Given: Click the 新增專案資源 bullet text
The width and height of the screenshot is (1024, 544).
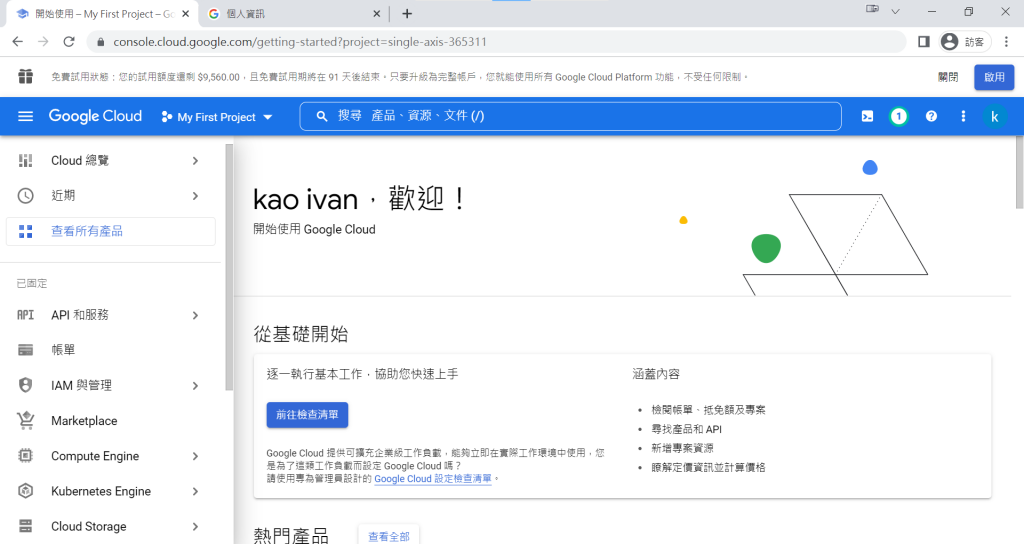Looking at the screenshot, I should pyautogui.click(x=682, y=448).
